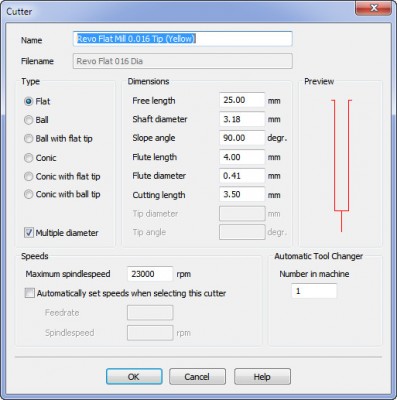Screen dimensions: 397x400
Task: Choose Ball with flat tip type
Action: pyautogui.click(x=29, y=139)
